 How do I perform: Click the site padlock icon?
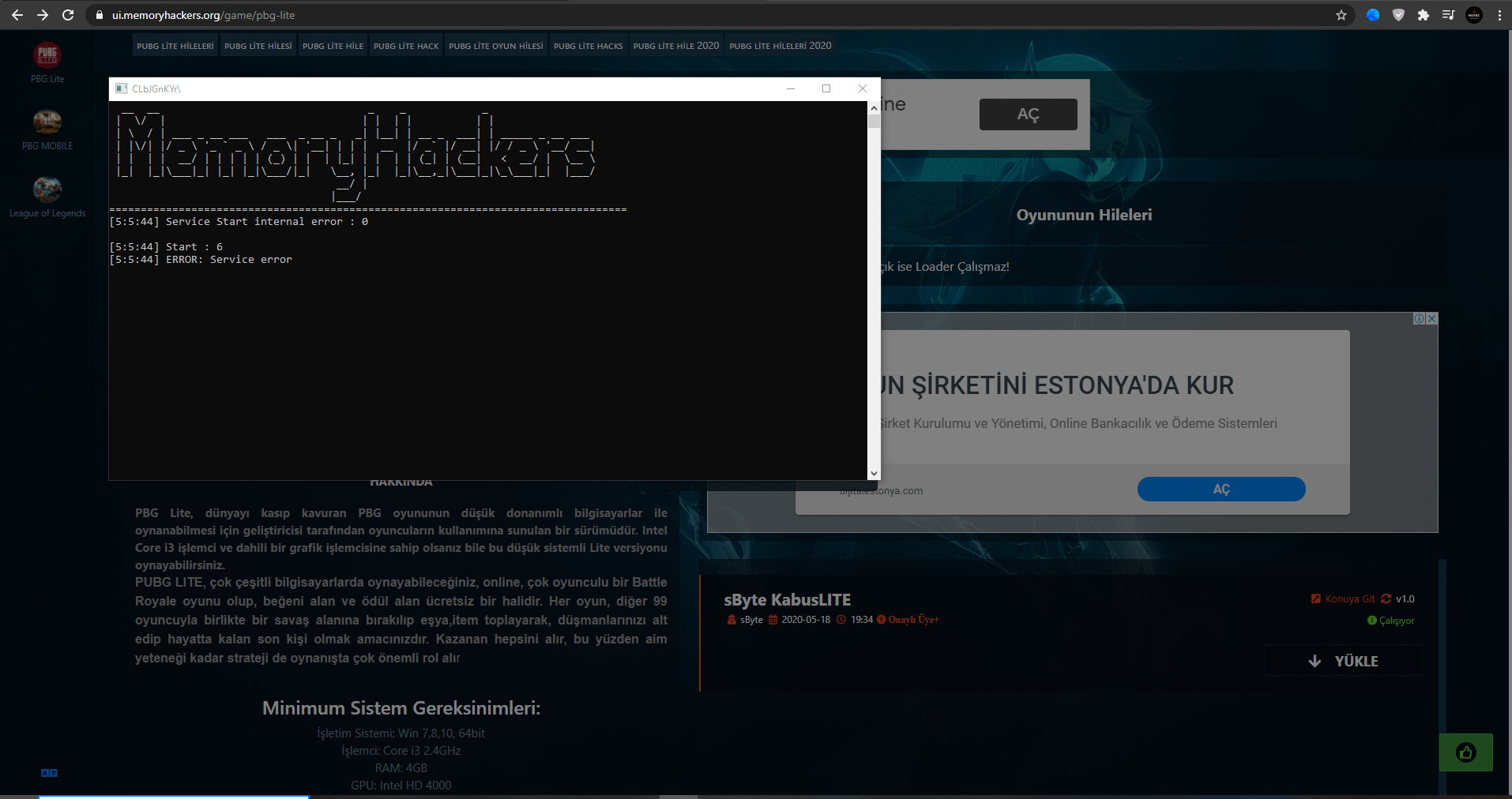100,15
